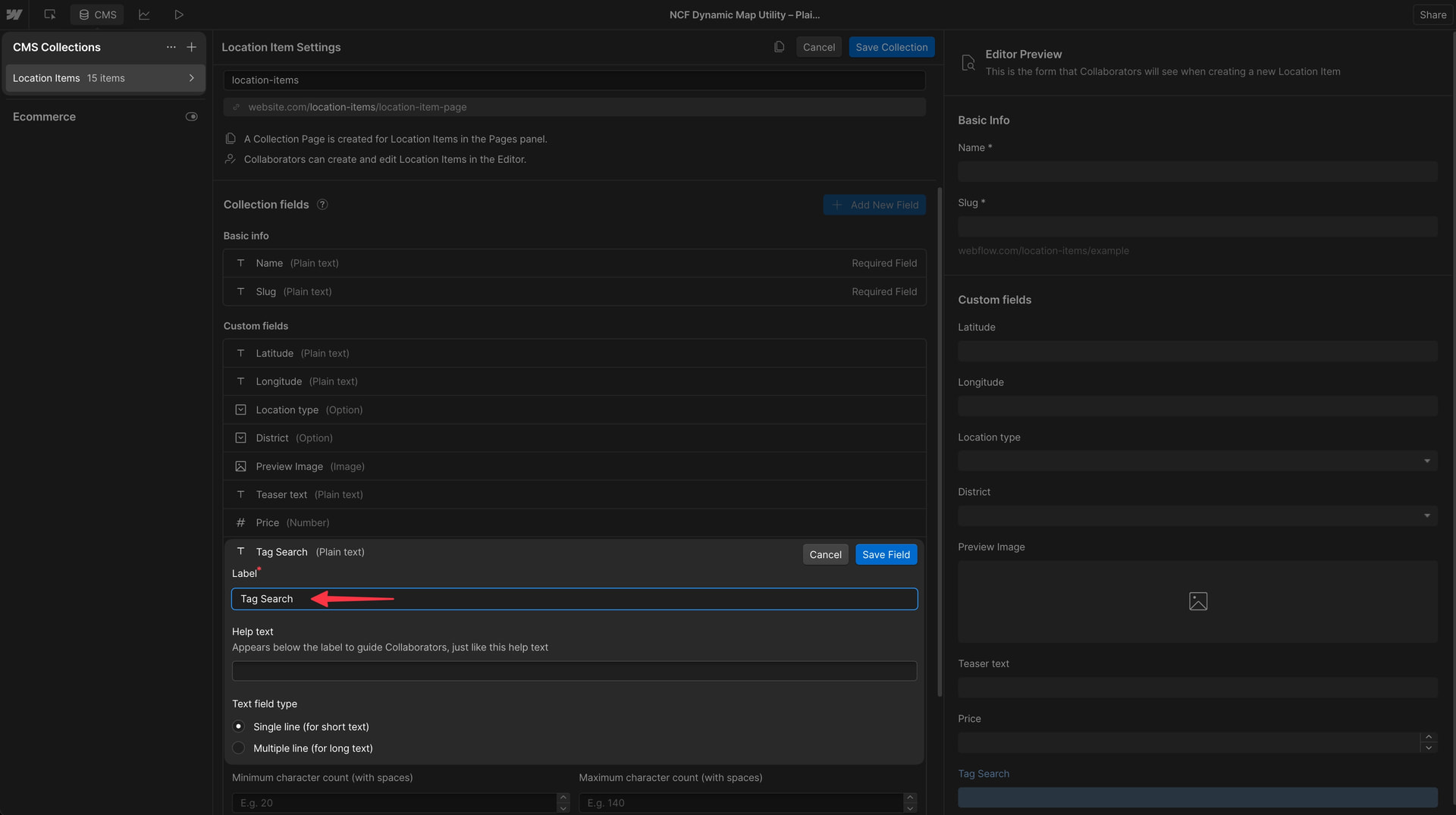
Task: Click the duplicate collection icon
Action: click(x=779, y=47)
